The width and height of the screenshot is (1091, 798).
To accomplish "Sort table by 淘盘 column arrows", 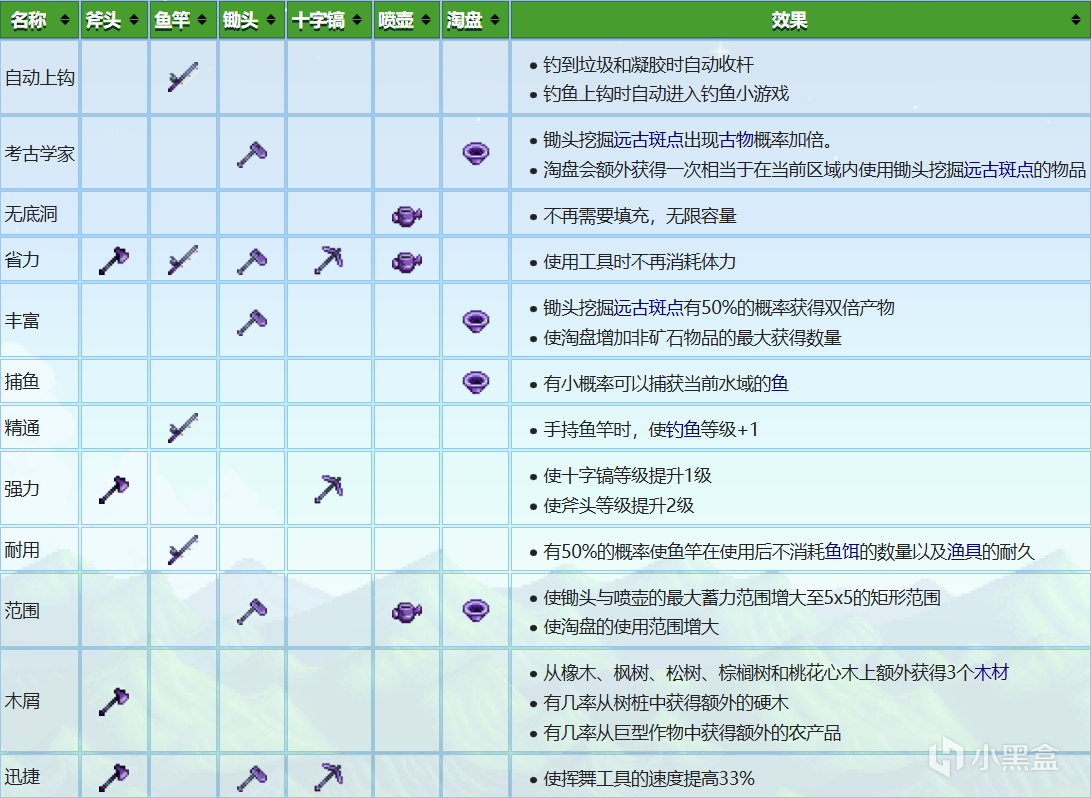I will [495, 20].
